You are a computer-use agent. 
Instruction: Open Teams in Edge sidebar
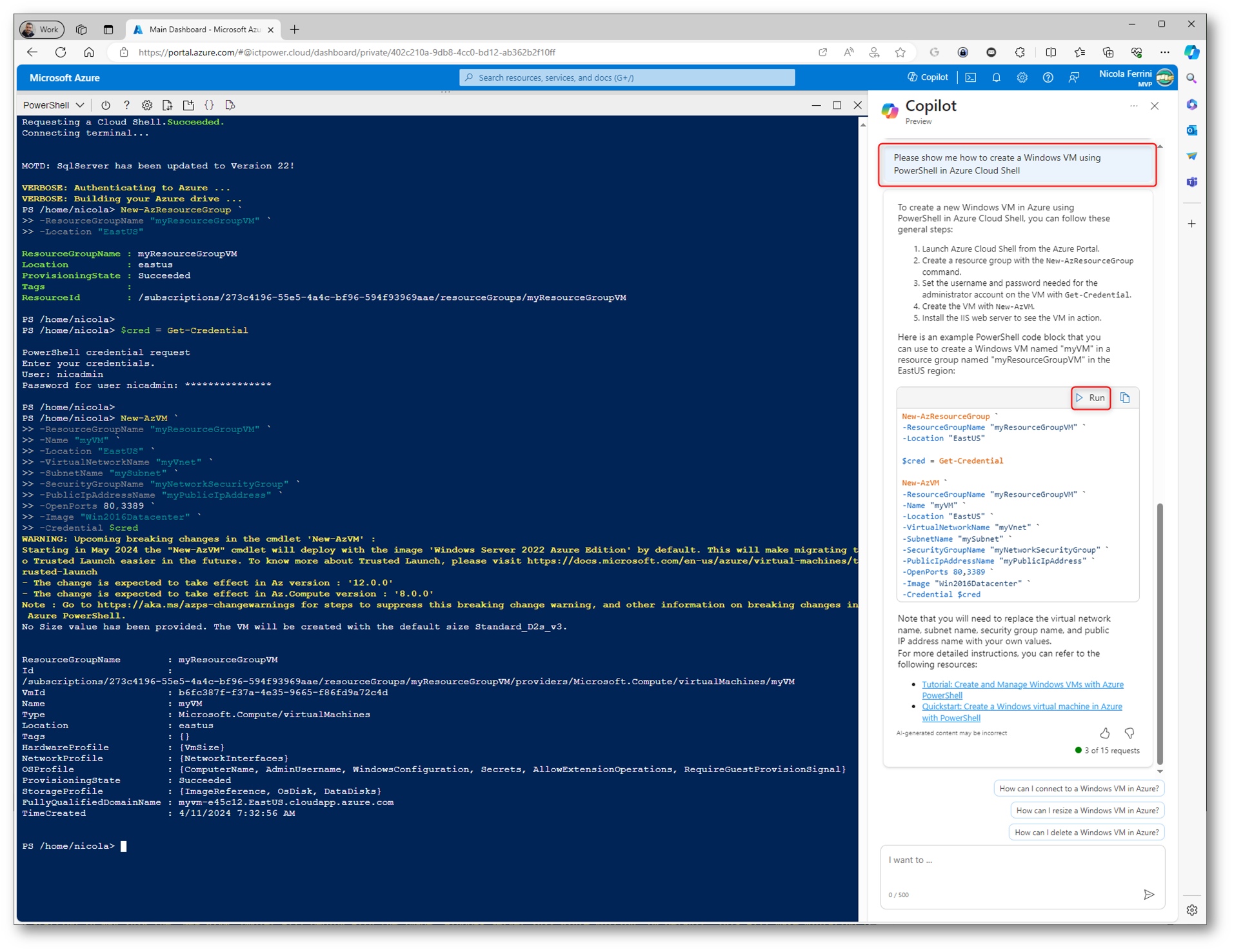[1192, 182]
